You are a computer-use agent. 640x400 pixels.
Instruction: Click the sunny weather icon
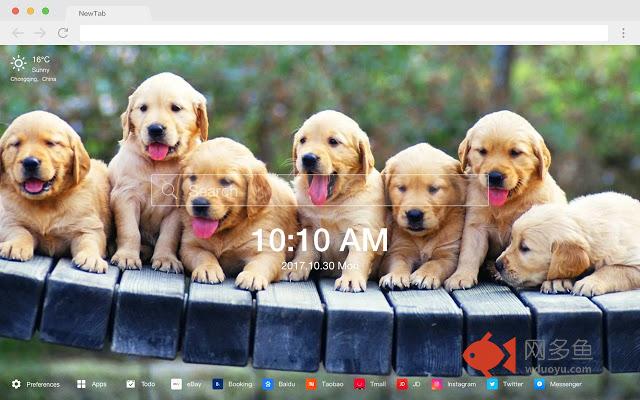tap(18, 63)
